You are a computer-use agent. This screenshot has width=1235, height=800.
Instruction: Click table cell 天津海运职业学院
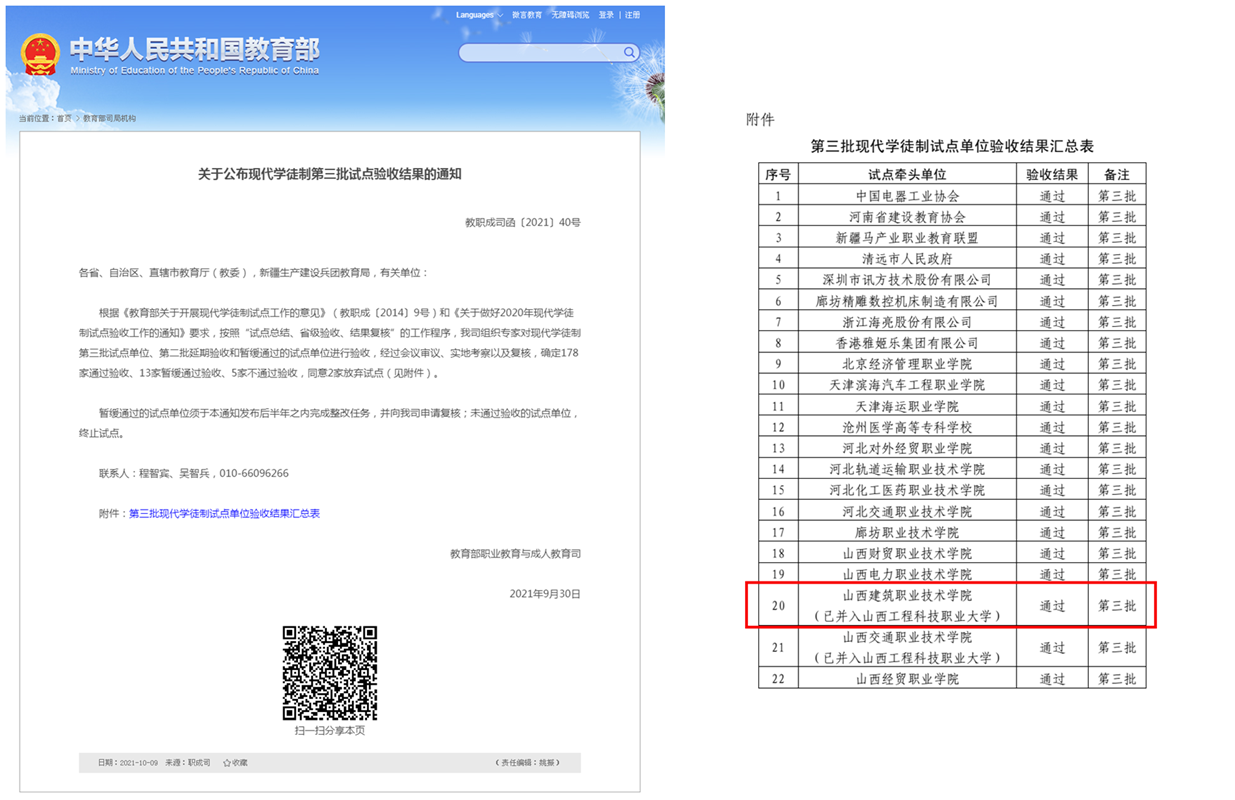point(907,406)
